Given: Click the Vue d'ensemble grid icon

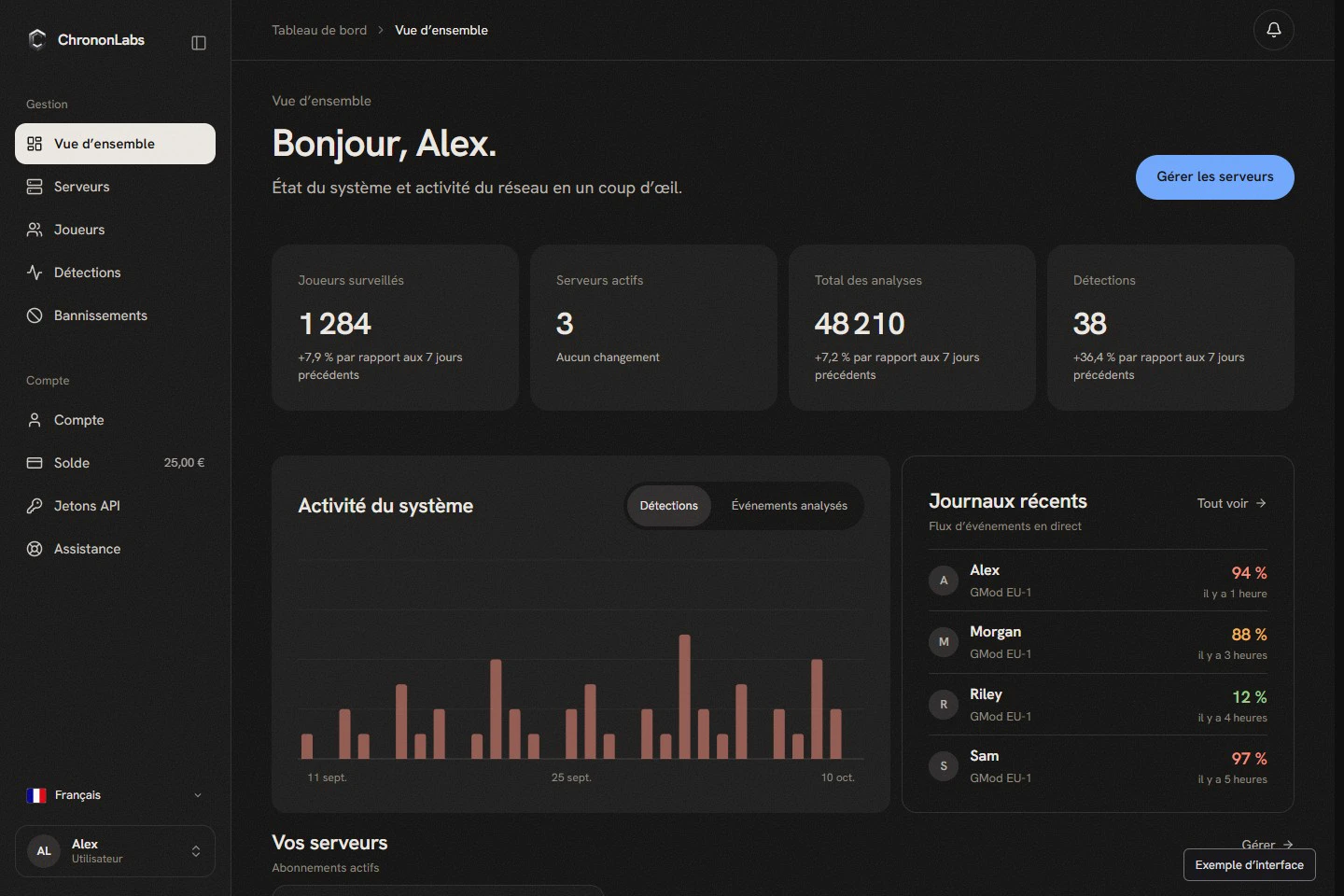Looking at the screenshot, I should 35,144.
